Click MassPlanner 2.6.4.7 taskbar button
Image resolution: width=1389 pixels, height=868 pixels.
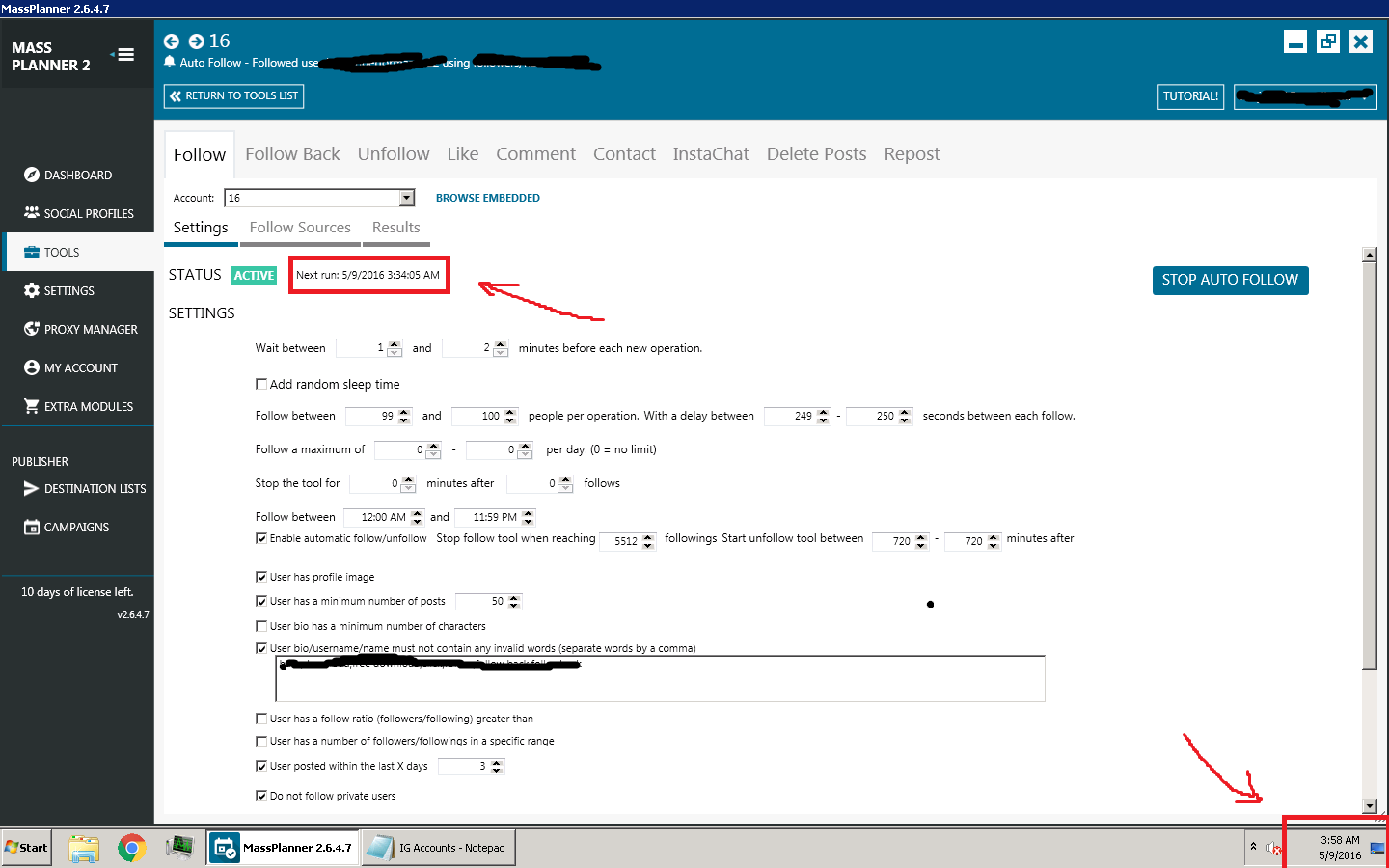point(283,848)
